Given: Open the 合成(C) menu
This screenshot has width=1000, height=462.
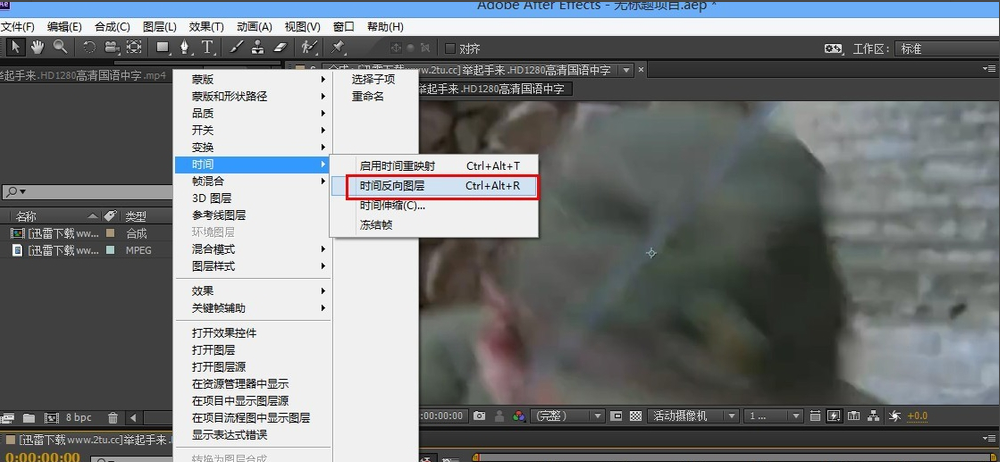Looking at the screenshot, I should pyautogui.click(x=112, y=27).
